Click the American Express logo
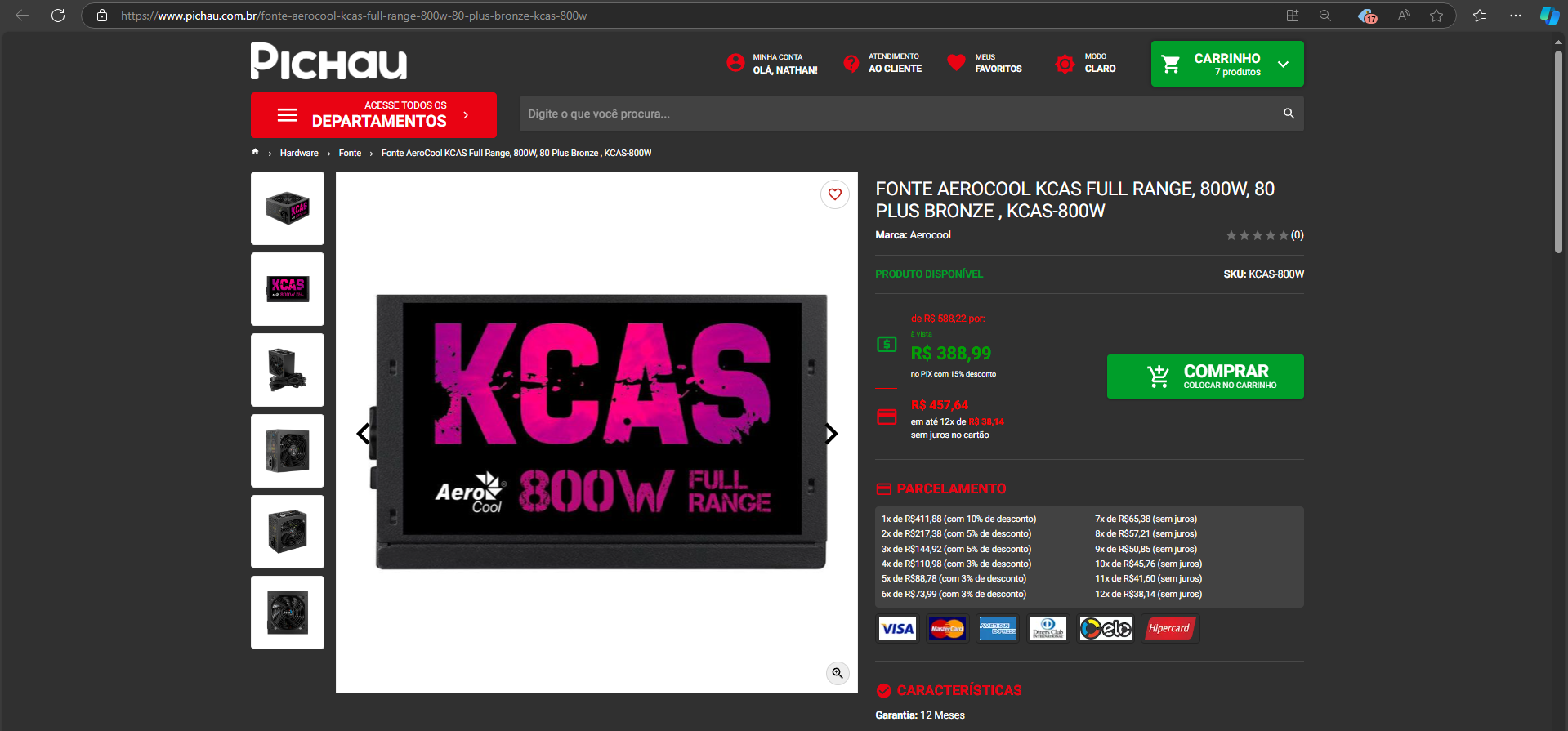Viewport: 1568px width, 731px height. (x=998, y=629)
